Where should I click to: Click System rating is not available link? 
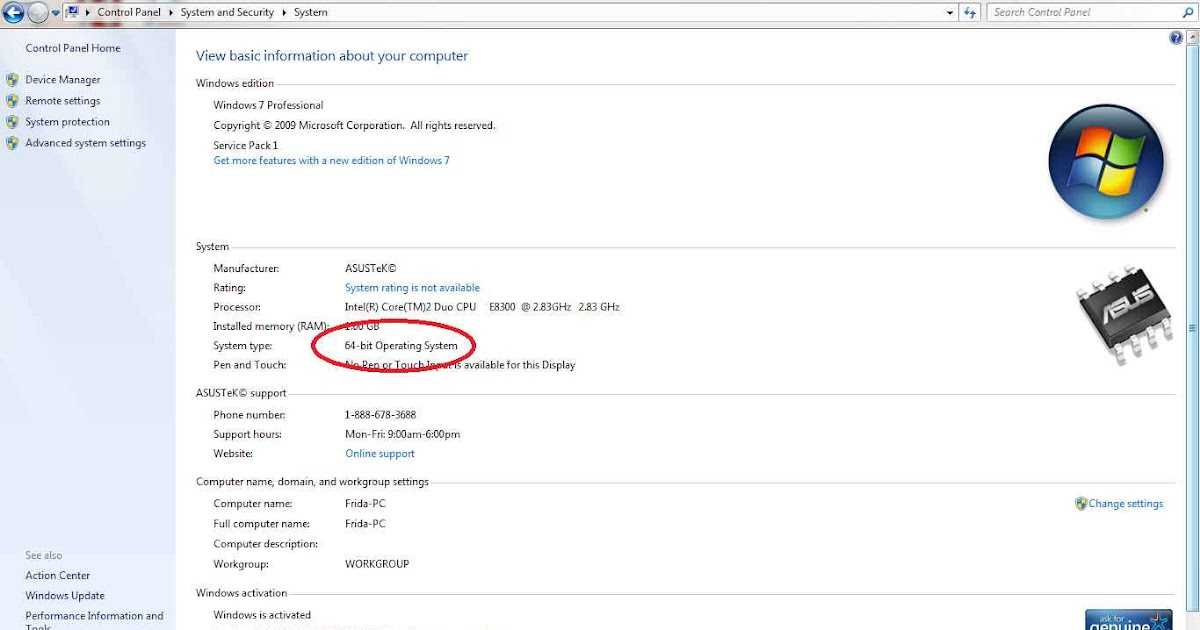pos(412,288)
